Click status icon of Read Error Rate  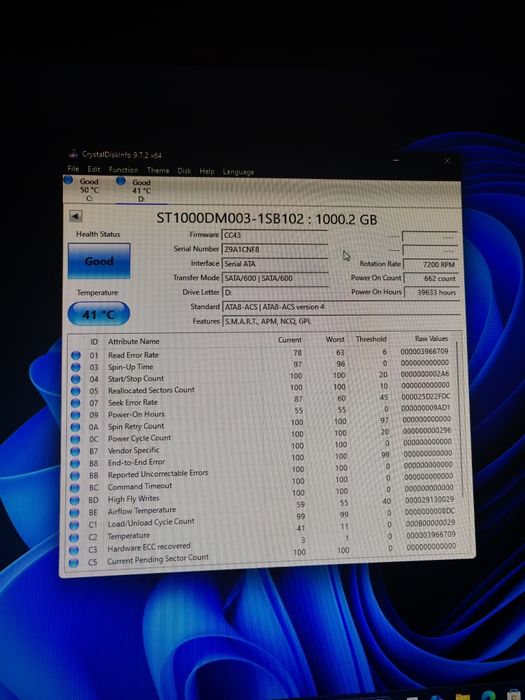tap(75, 355)
